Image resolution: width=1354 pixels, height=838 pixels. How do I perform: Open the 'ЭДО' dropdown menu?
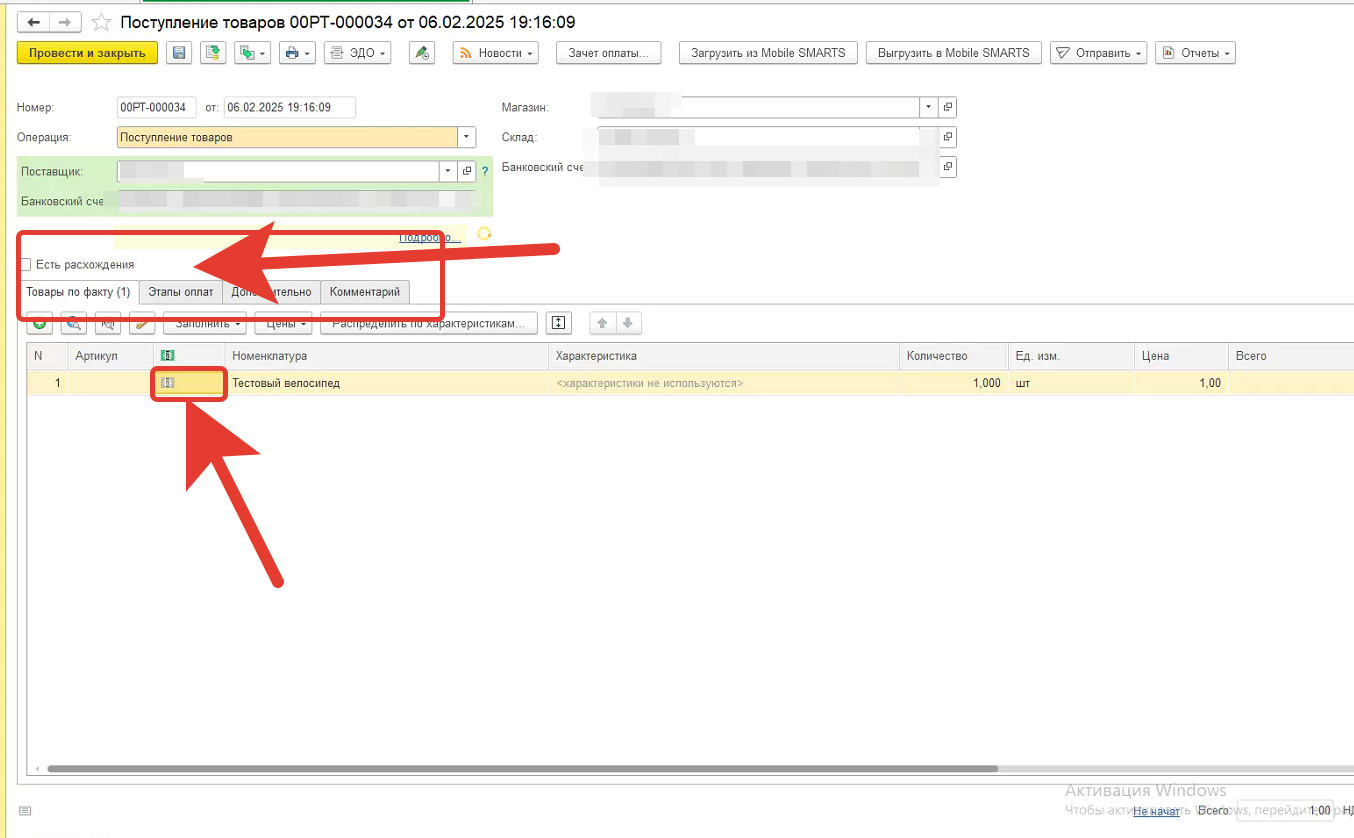click(357, 53)
